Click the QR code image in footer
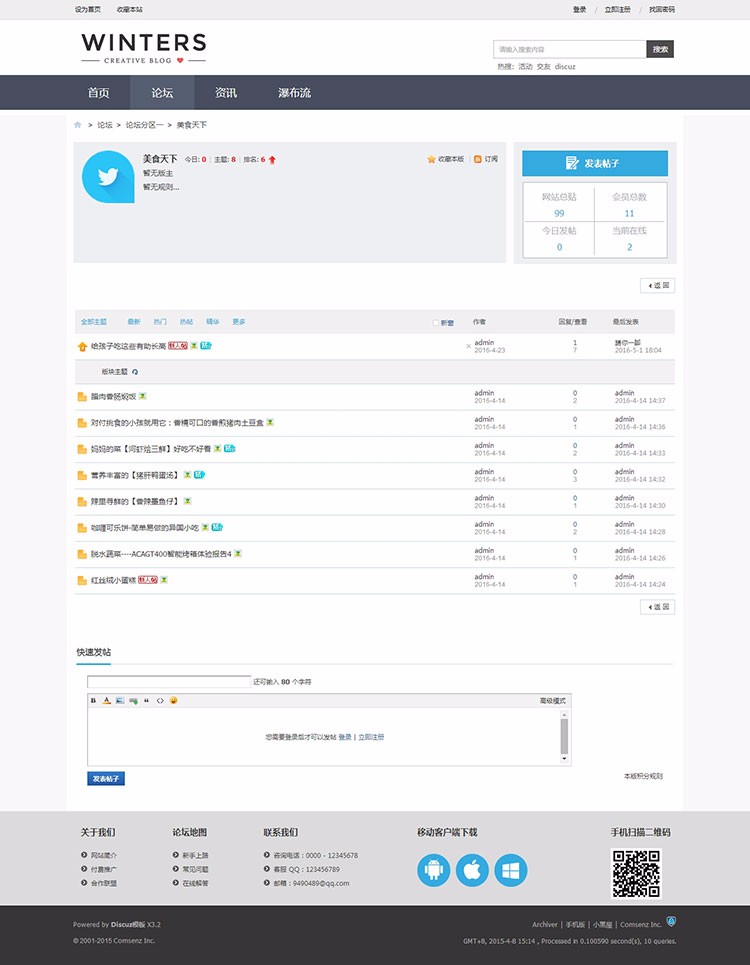Screen dimensions: 750x965 click(636, 873)
